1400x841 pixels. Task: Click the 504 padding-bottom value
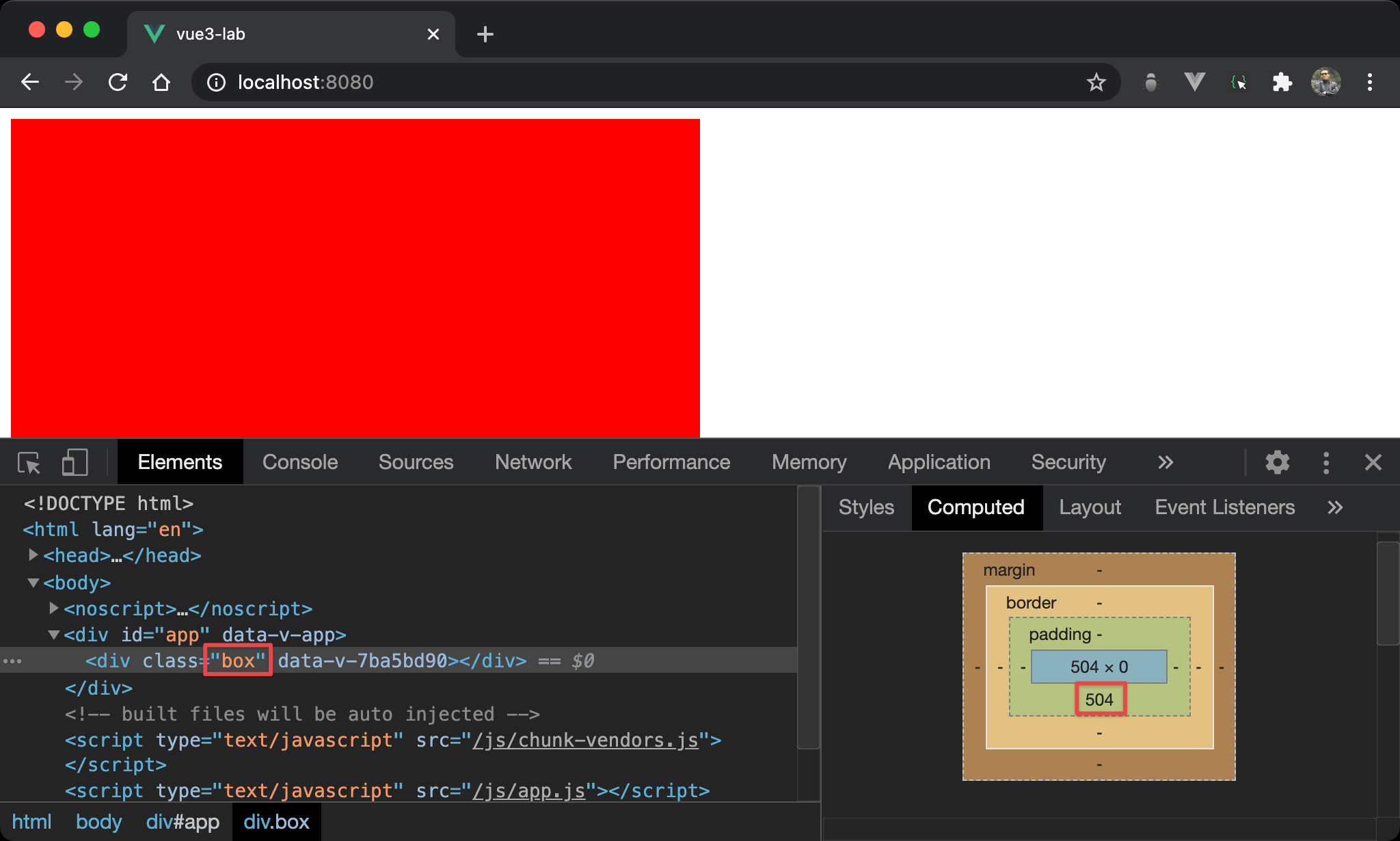click(x=1099, y=699)
